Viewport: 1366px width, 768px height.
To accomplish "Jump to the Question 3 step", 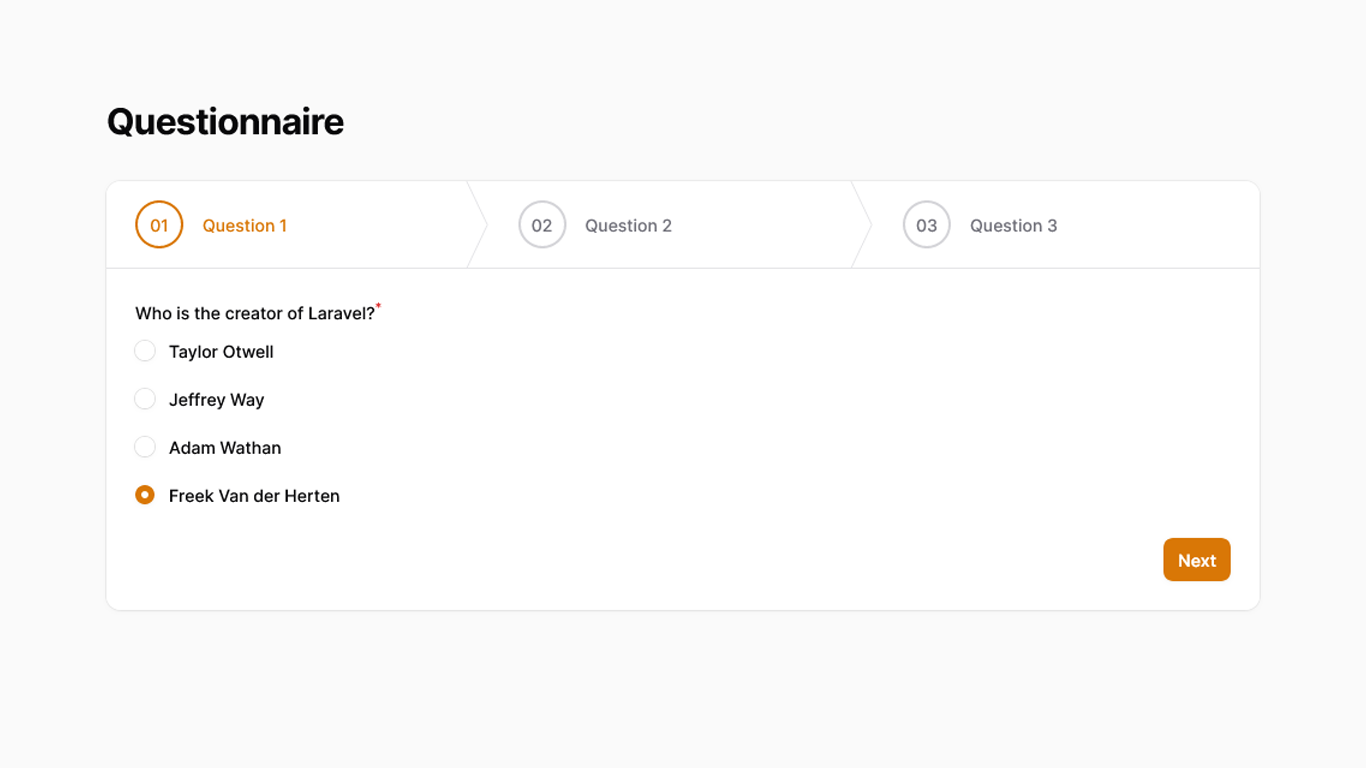I will point(1013,226).
